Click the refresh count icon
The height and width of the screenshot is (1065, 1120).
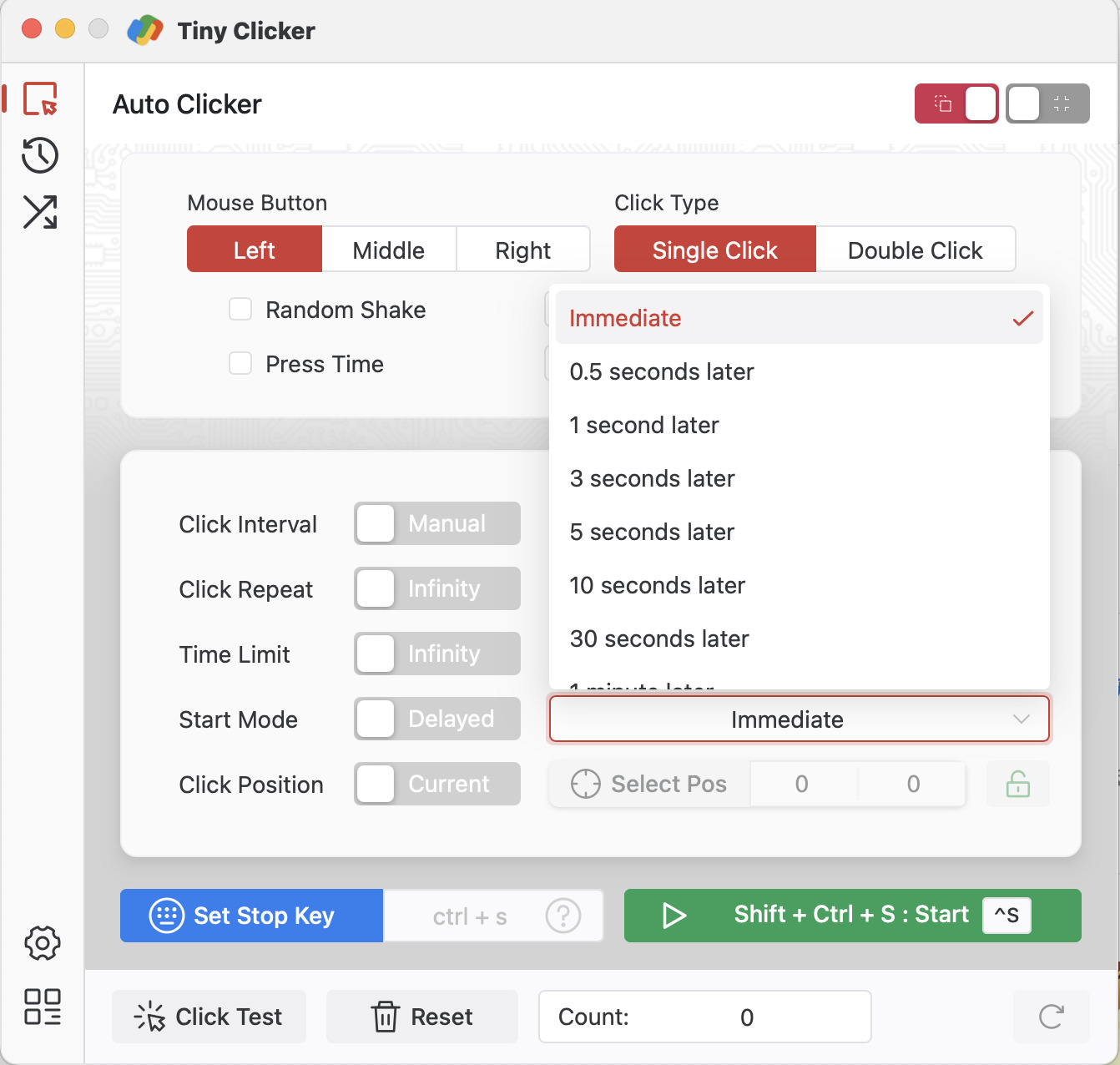(x=1051, y=1017)
